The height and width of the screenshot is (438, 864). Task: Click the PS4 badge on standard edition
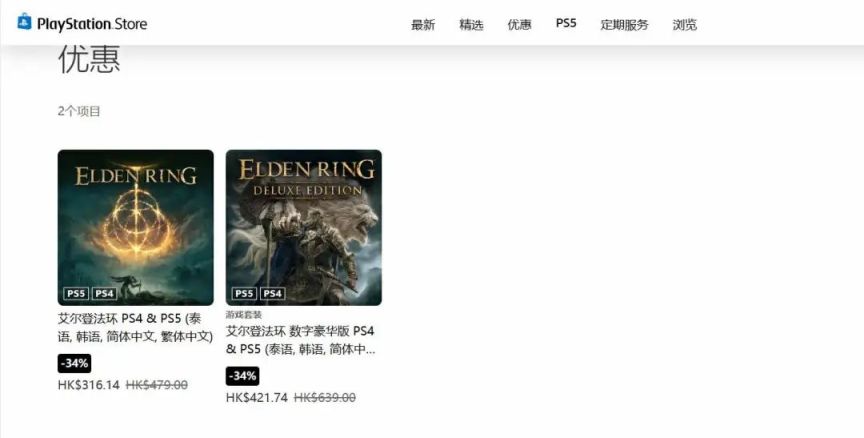point(104,294)
